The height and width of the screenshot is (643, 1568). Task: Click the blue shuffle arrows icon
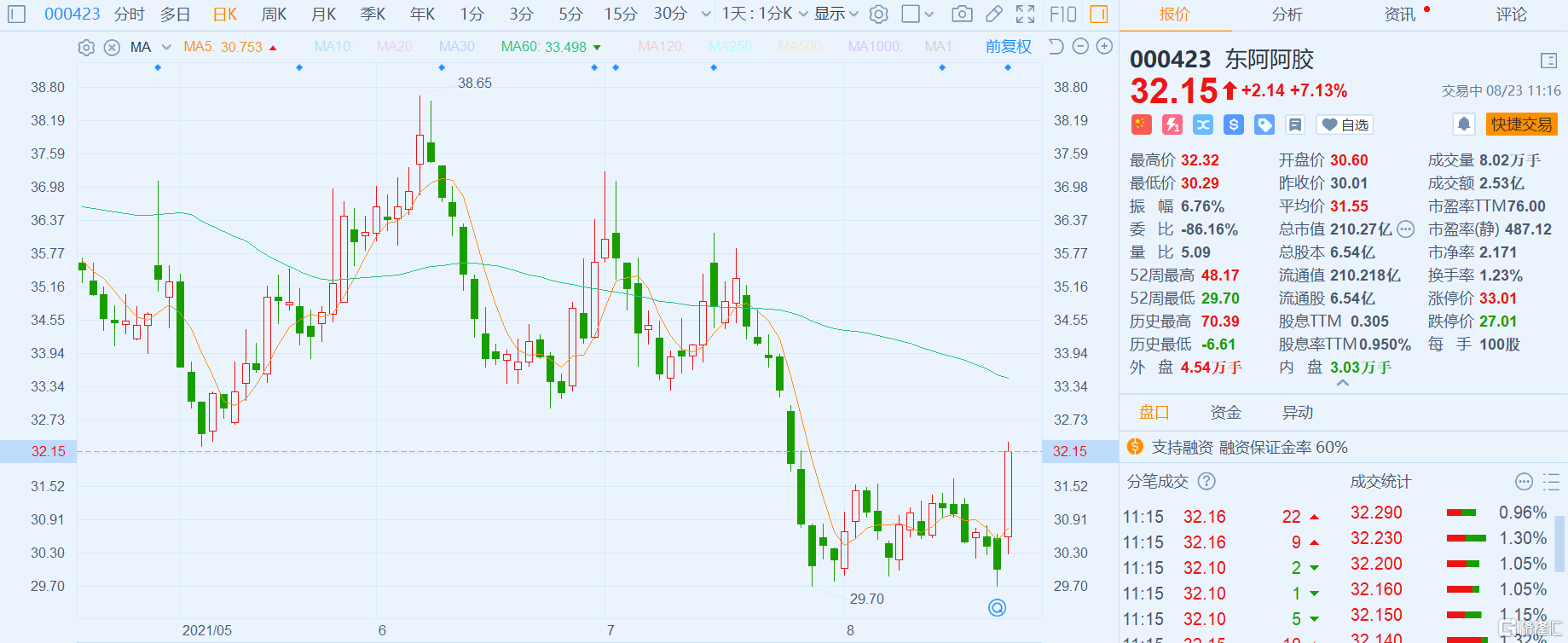coord(1203,125)
